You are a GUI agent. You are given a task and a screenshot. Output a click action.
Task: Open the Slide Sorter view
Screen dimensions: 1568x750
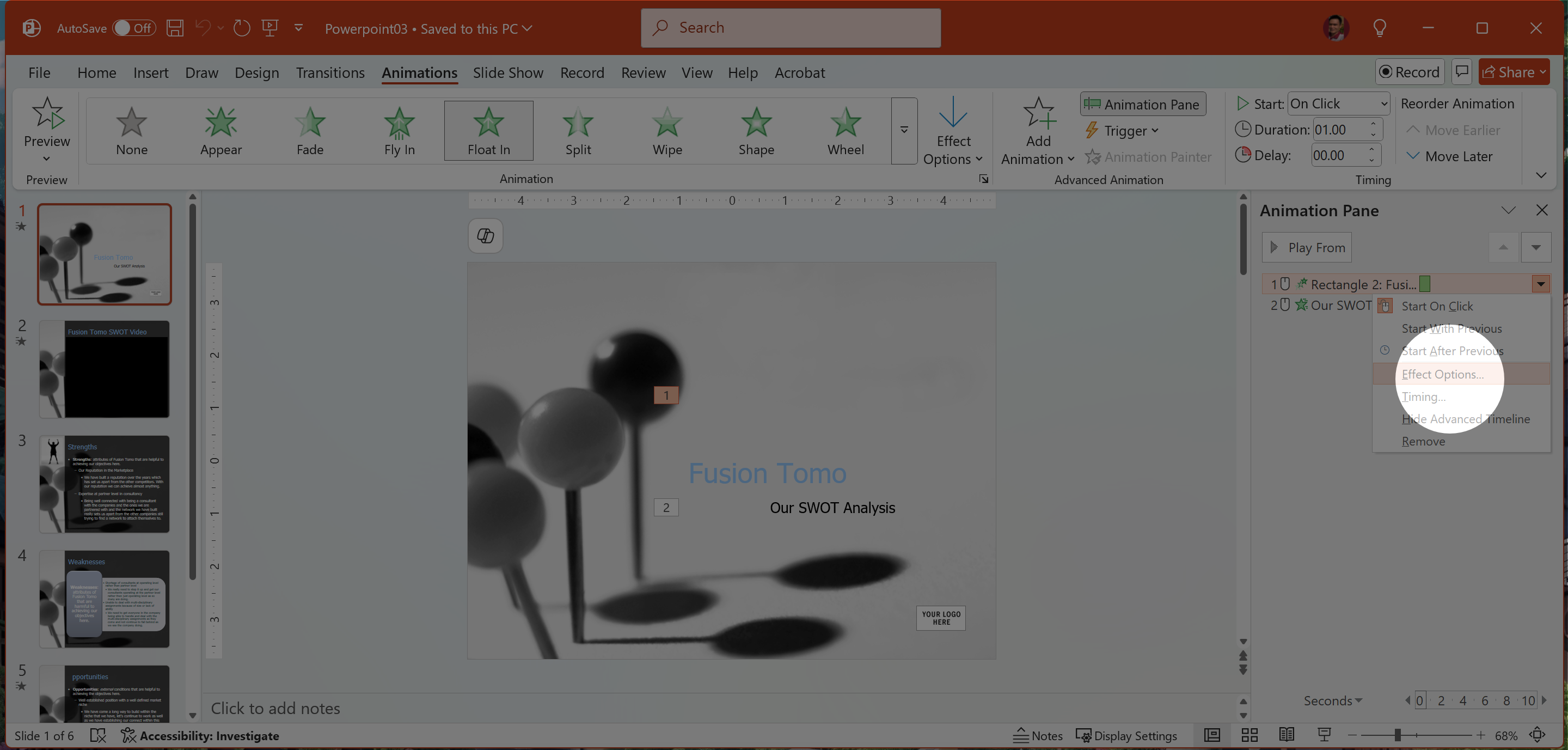point(1249,735)
